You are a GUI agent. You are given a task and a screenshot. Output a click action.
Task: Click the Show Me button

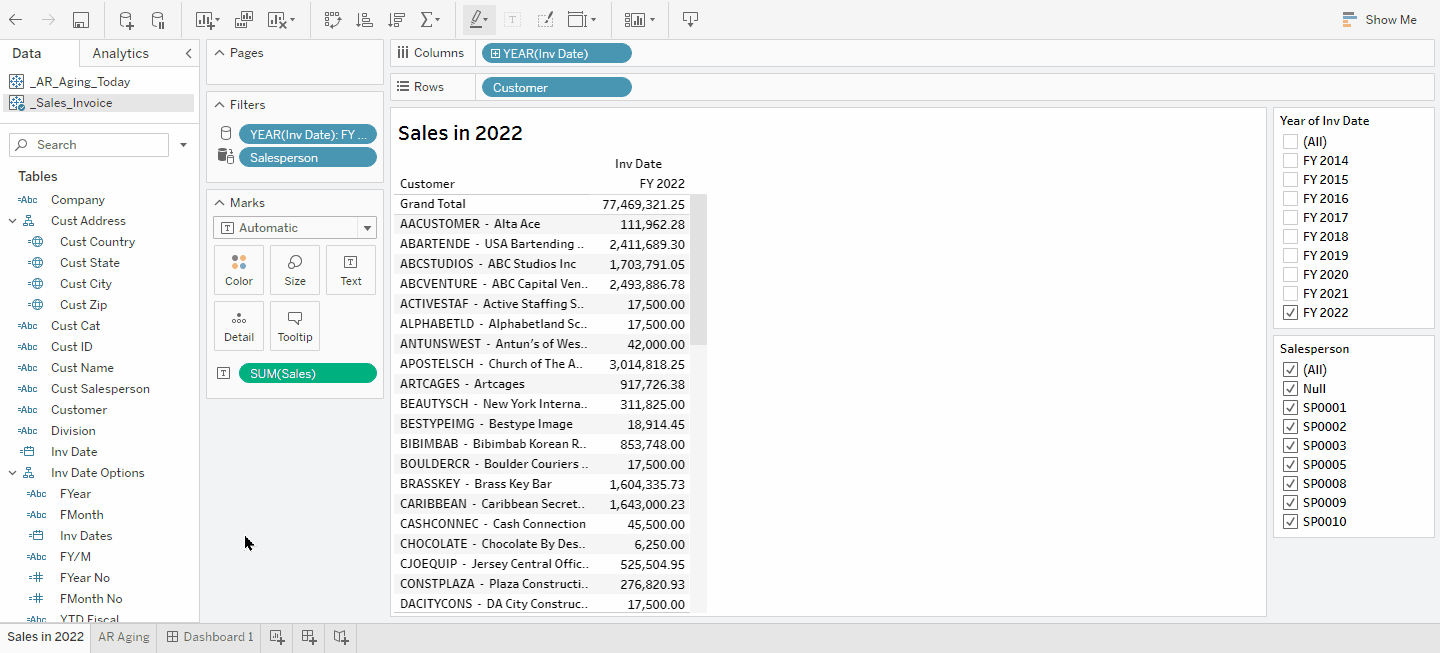click(1380, 20)
